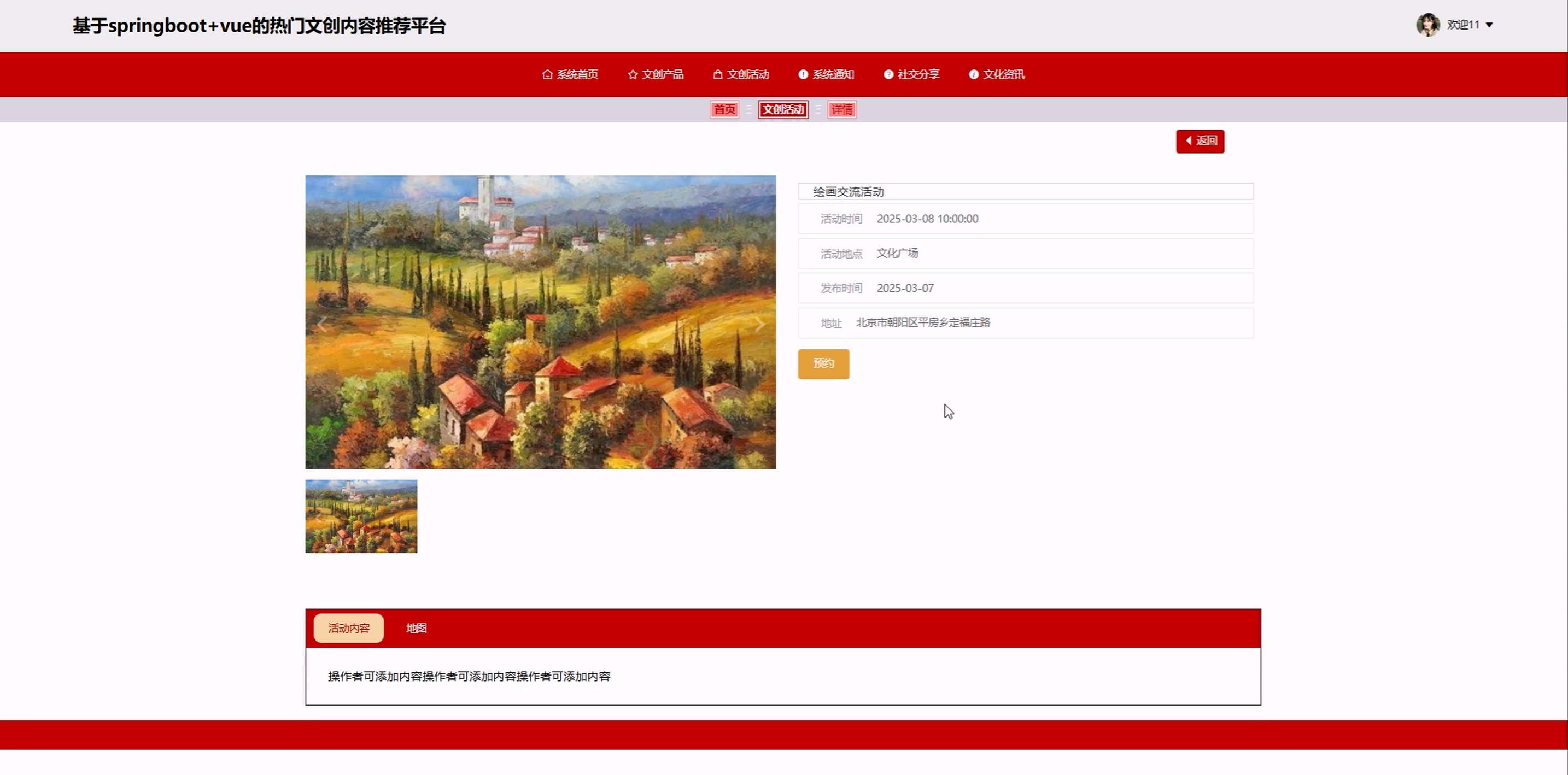Switch to the 地图 tab
This screenshot has width=1568, height=775.
click(x=417, y=628)
